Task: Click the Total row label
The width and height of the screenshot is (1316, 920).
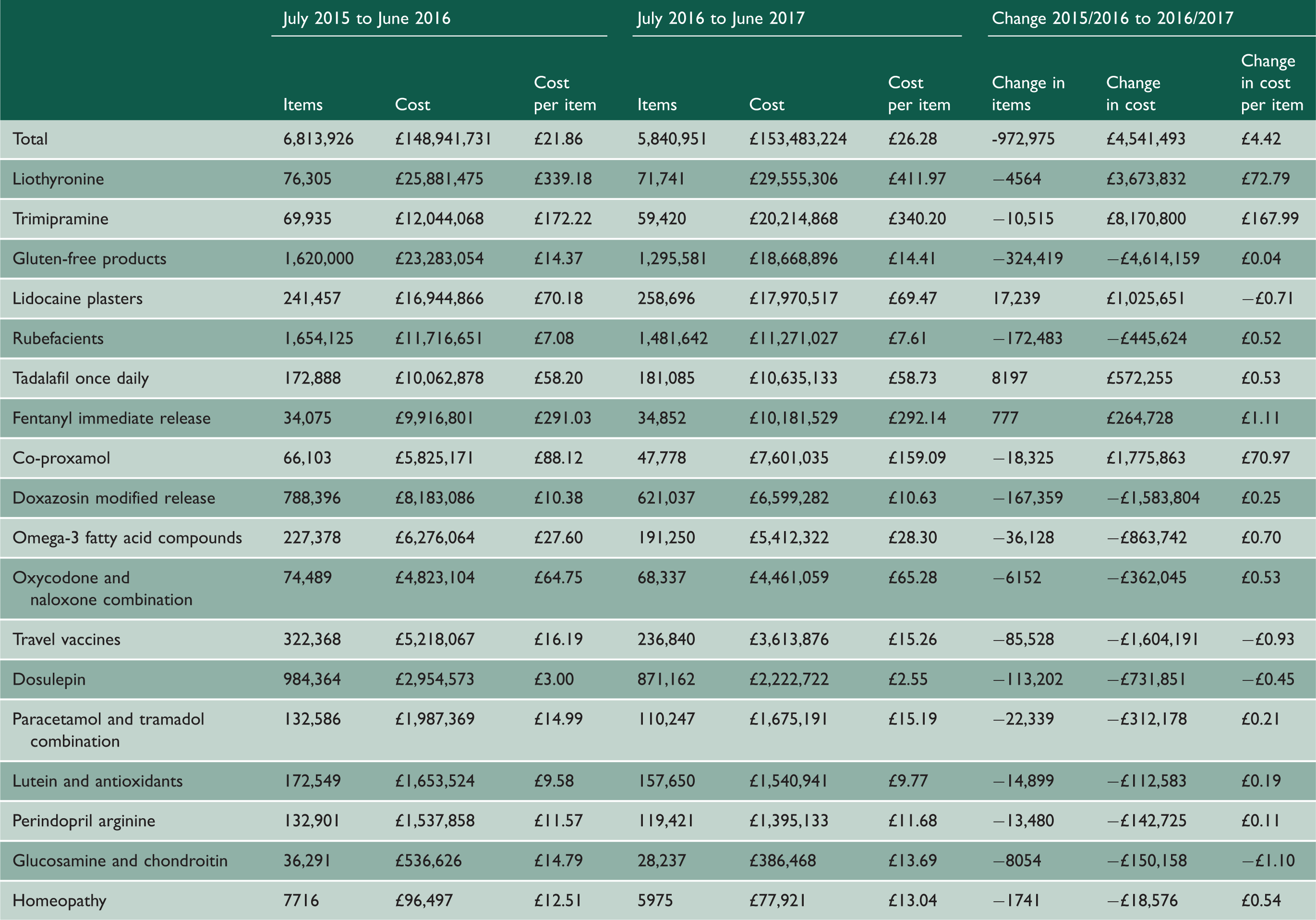Action: [x=30, y=139]
